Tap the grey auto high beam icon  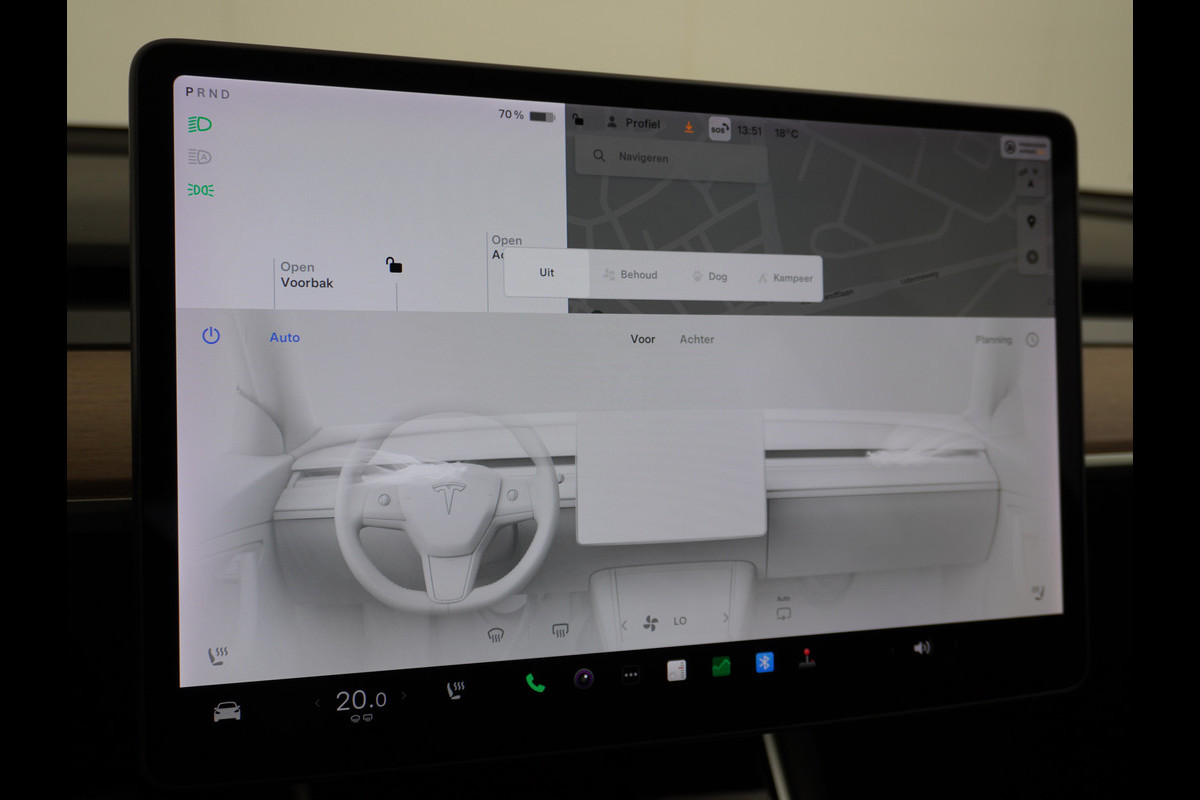click(x=200, y=157)
